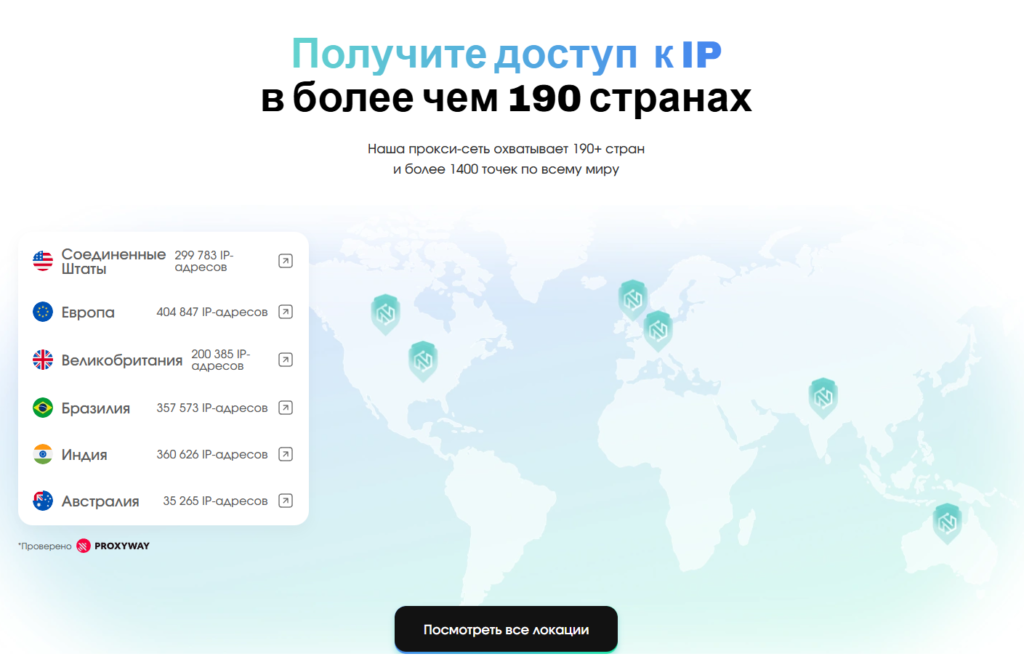Open the arrow icon for Соединенные Штаты

[x=285, y=261]
